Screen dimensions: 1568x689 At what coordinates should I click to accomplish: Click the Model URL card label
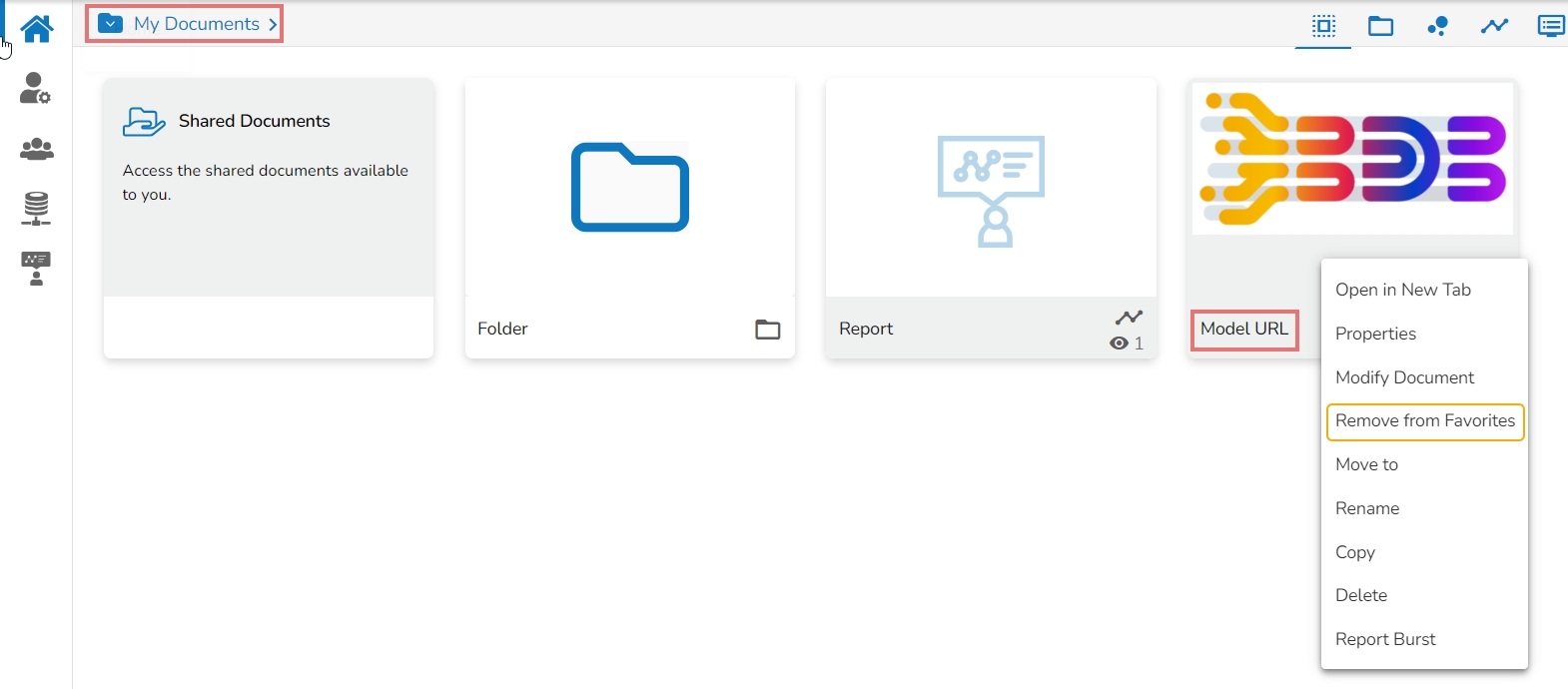click(1244, 329)
